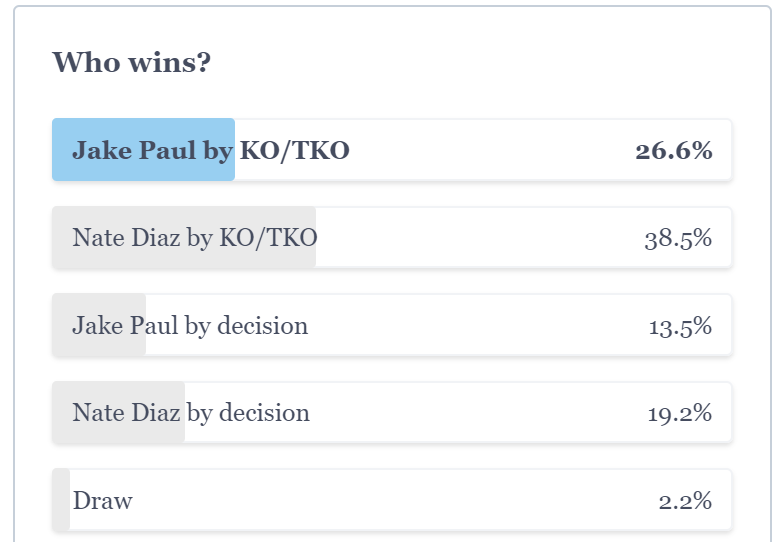Image resolution: width=781 pixels, height=542 pixels.
Task: Click the word 'decision' in Nate Diaz row
Action: (x=264, y=413)
